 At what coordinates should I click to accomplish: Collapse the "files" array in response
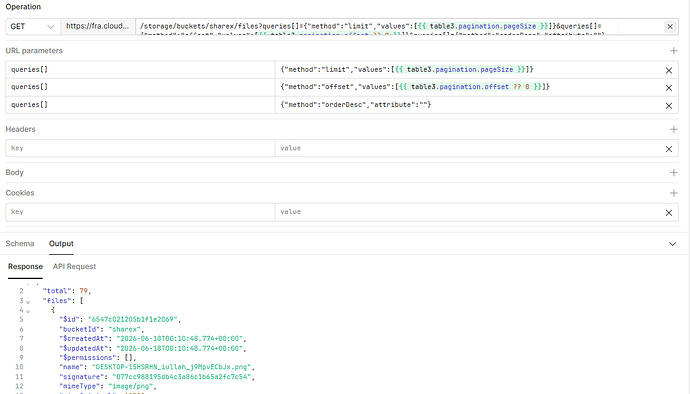tap(28, 302)
